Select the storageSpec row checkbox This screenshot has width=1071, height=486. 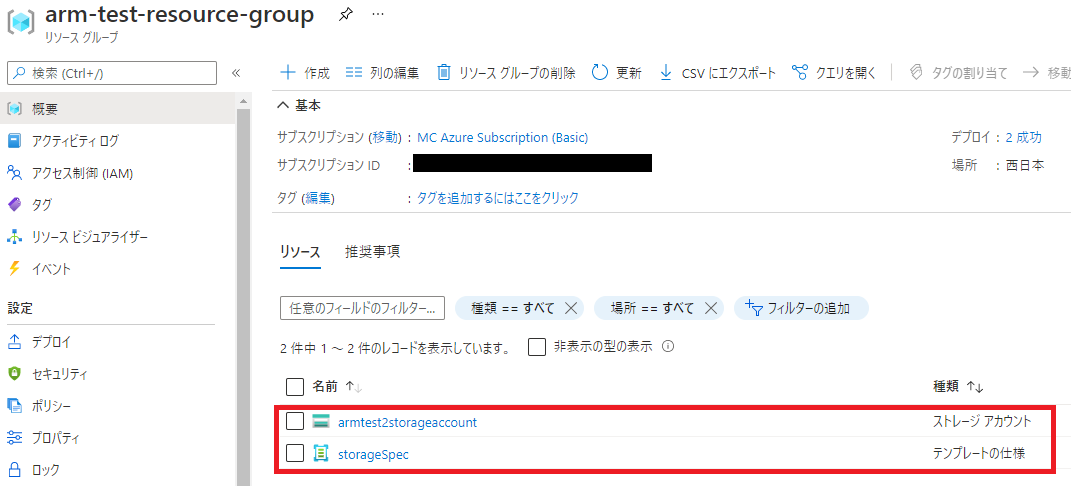[x=294, y=453]
